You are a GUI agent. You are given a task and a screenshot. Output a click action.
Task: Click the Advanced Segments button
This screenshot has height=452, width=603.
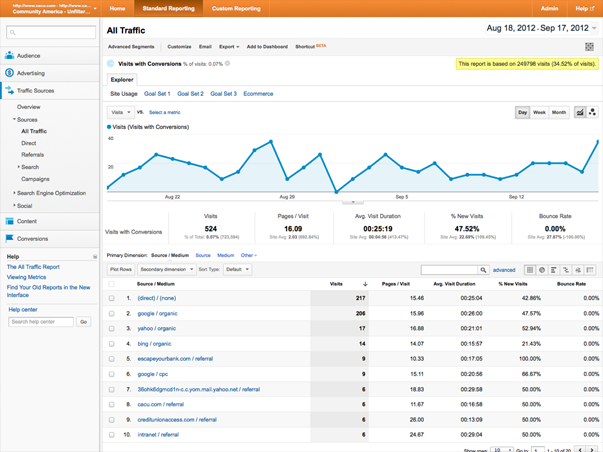(x=131, y=47)
